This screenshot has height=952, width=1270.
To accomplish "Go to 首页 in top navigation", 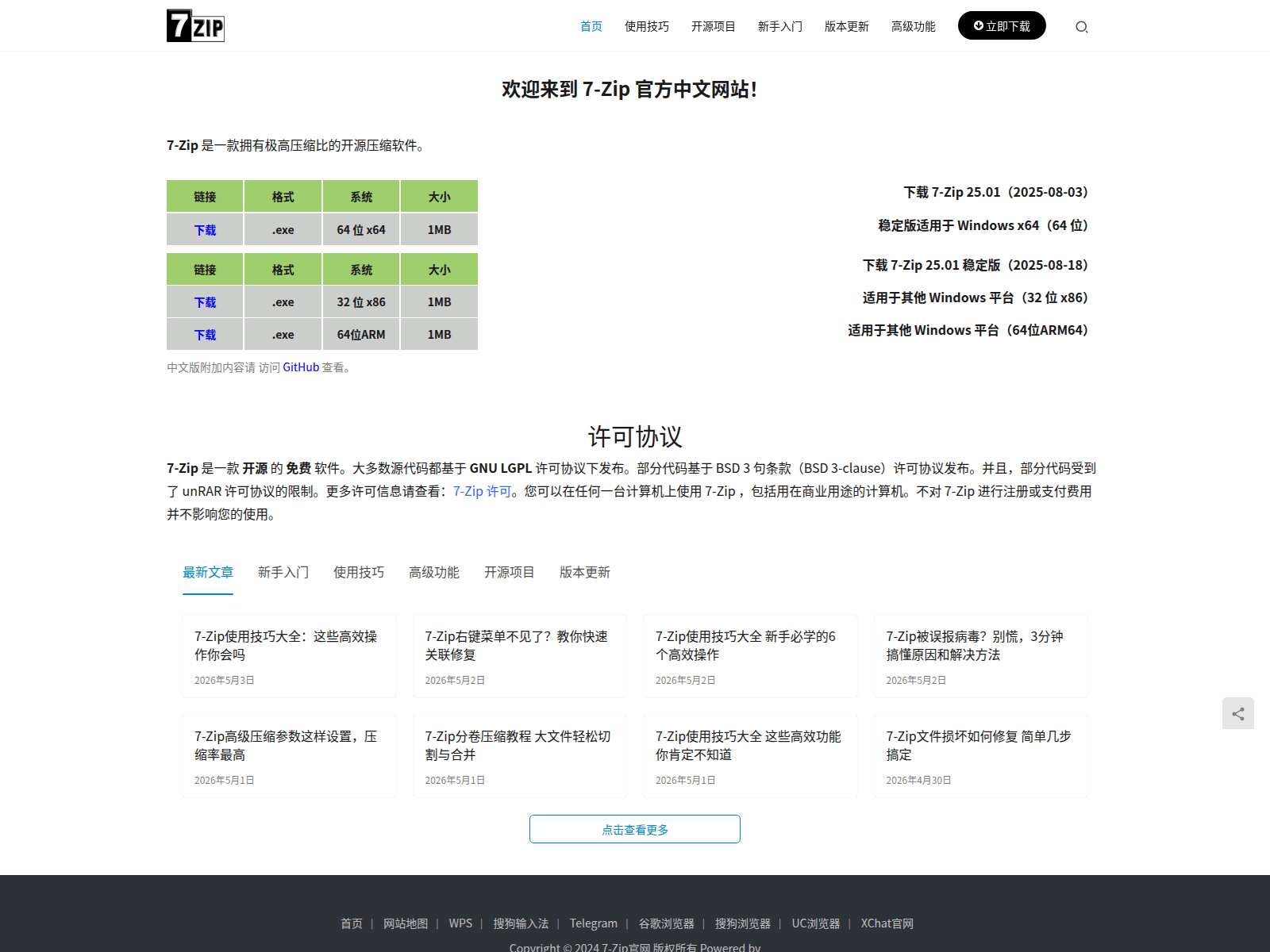I will point(591,26).
